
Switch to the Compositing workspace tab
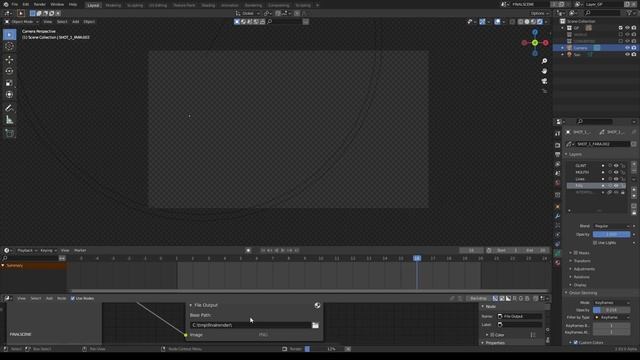click(279, 5)
